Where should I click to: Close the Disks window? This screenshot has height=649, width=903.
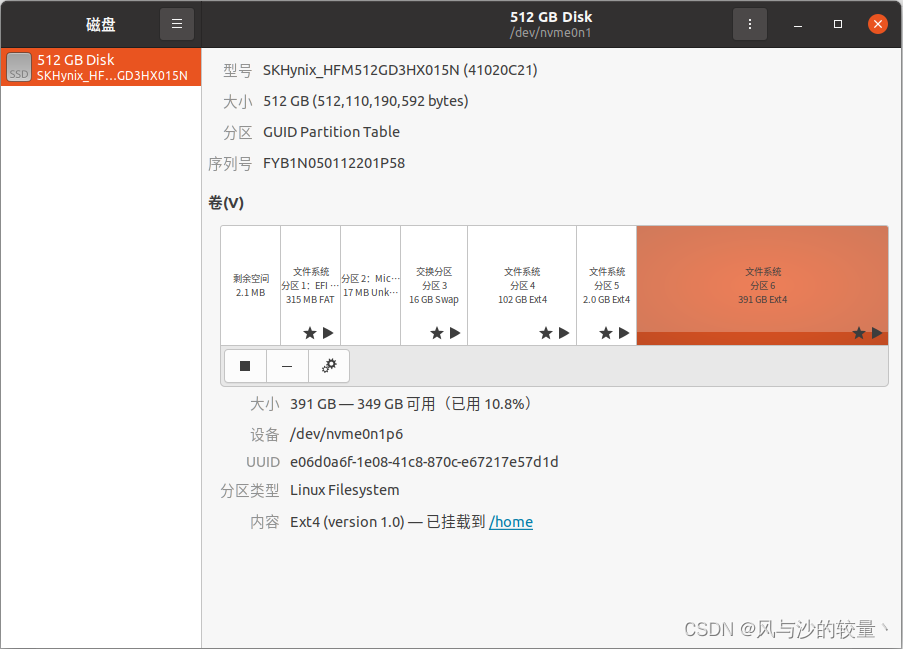click(878, 24)
